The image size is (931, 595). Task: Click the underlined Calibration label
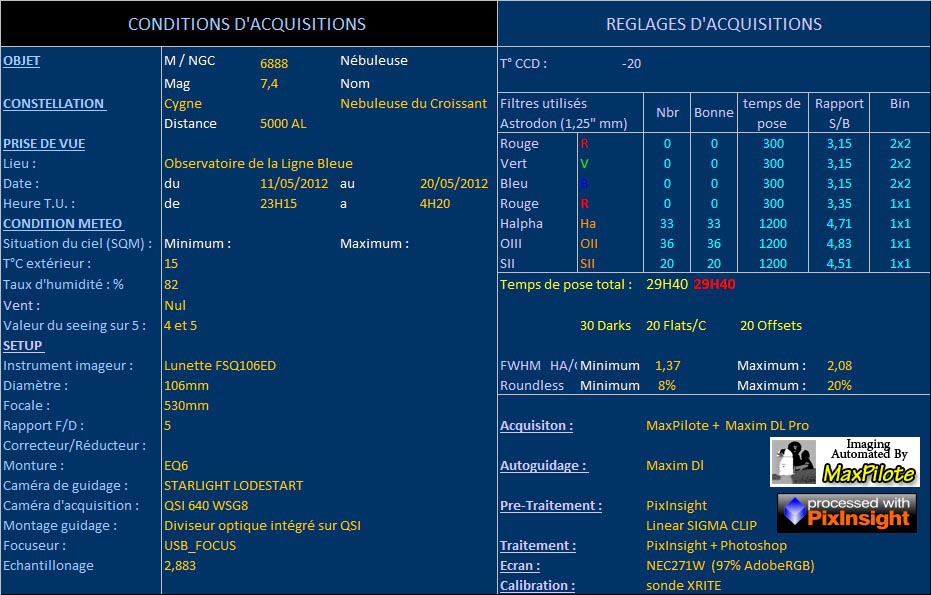click(x=537, y=586)
